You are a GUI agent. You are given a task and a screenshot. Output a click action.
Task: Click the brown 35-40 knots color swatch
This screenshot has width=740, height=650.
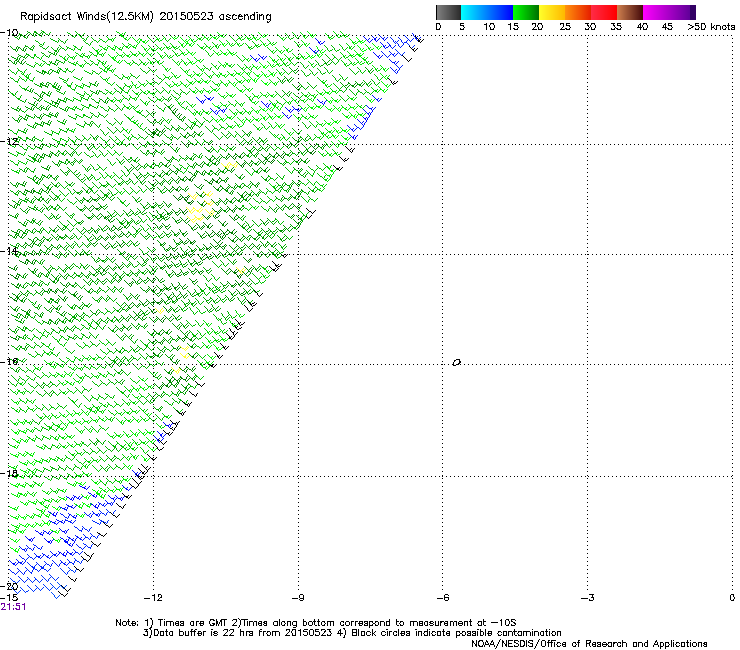pyautogui.click(x=630, y=12)
